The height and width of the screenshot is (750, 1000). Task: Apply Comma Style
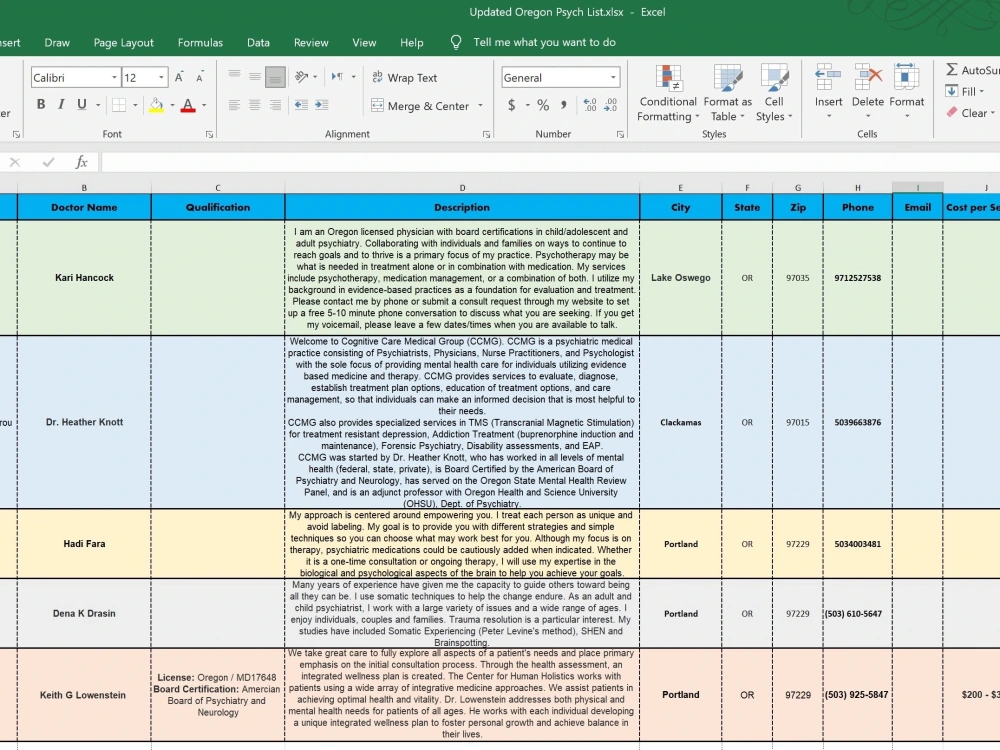coord(563,105)
